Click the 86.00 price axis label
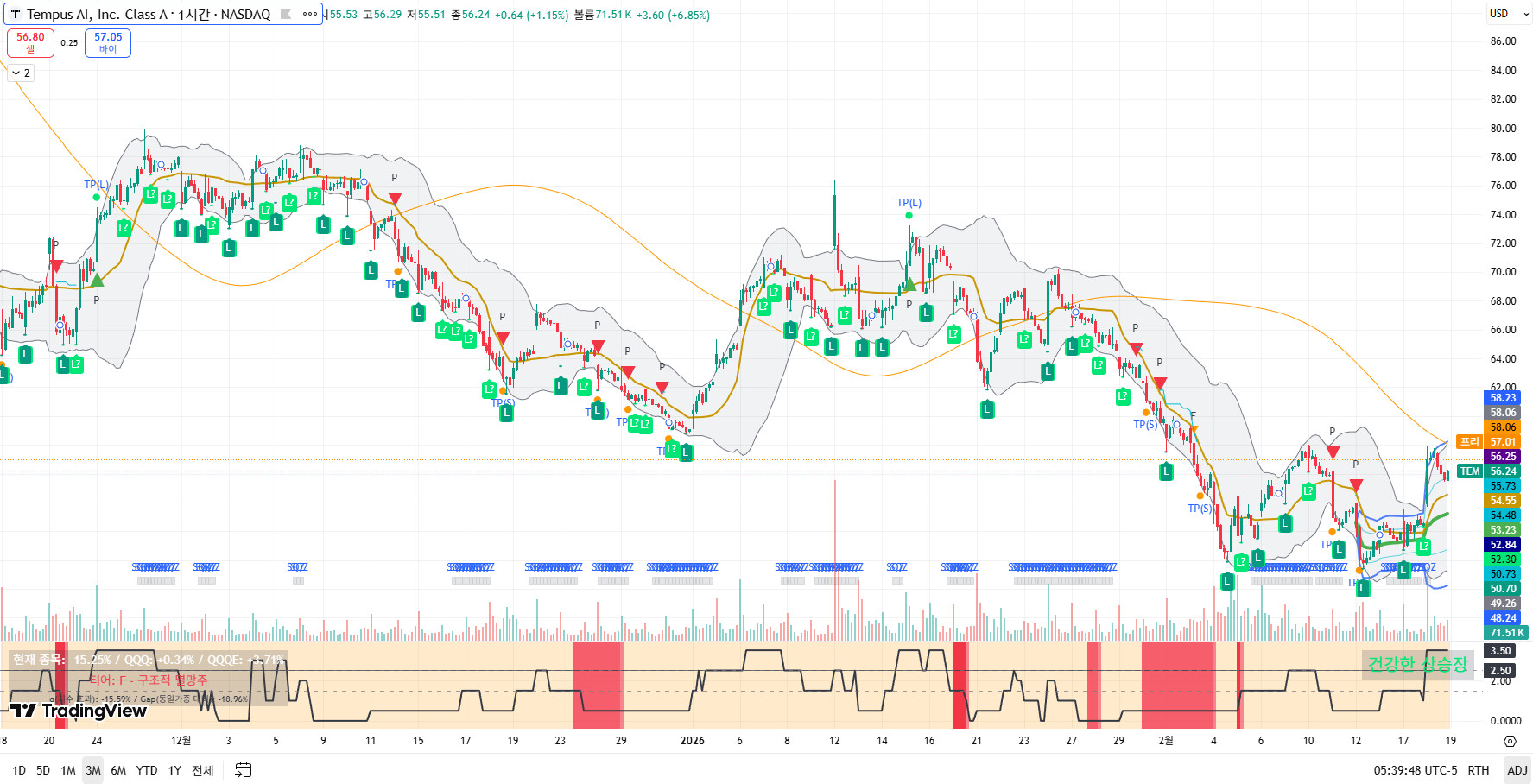 [x=1504, y=41]
